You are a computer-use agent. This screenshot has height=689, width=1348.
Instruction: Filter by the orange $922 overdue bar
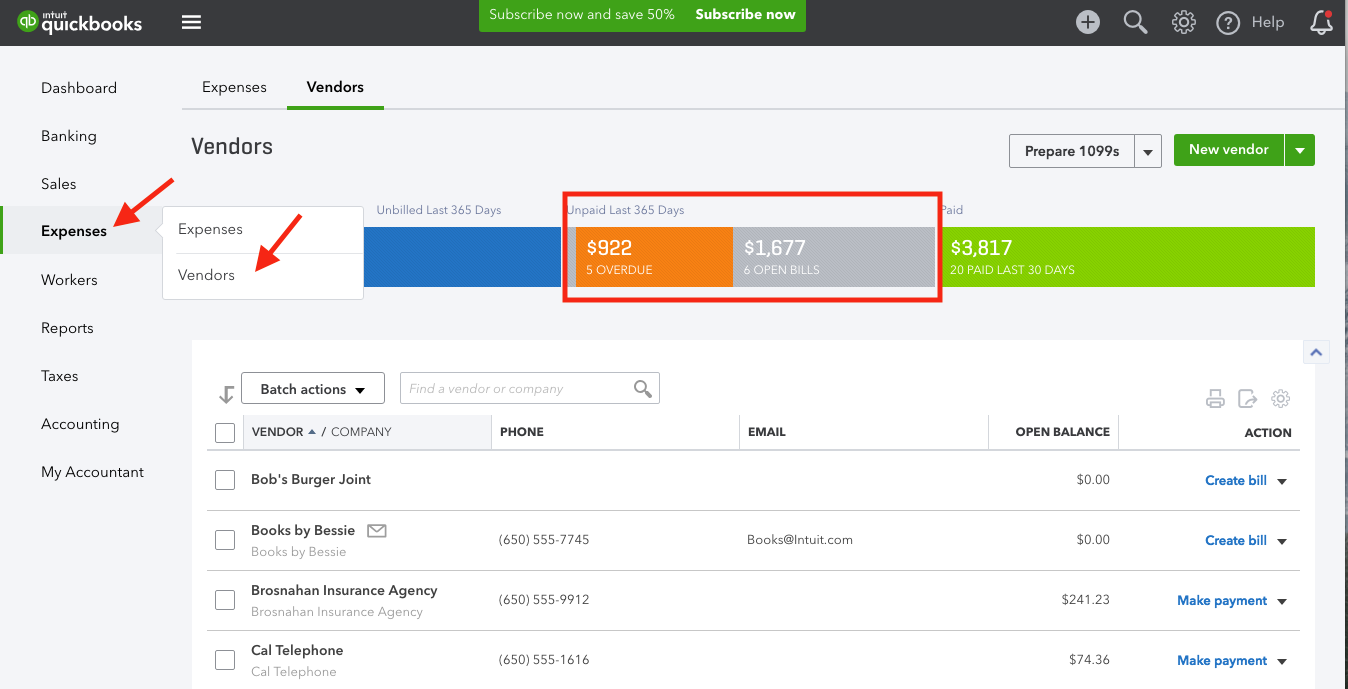(x=654, y=257)
